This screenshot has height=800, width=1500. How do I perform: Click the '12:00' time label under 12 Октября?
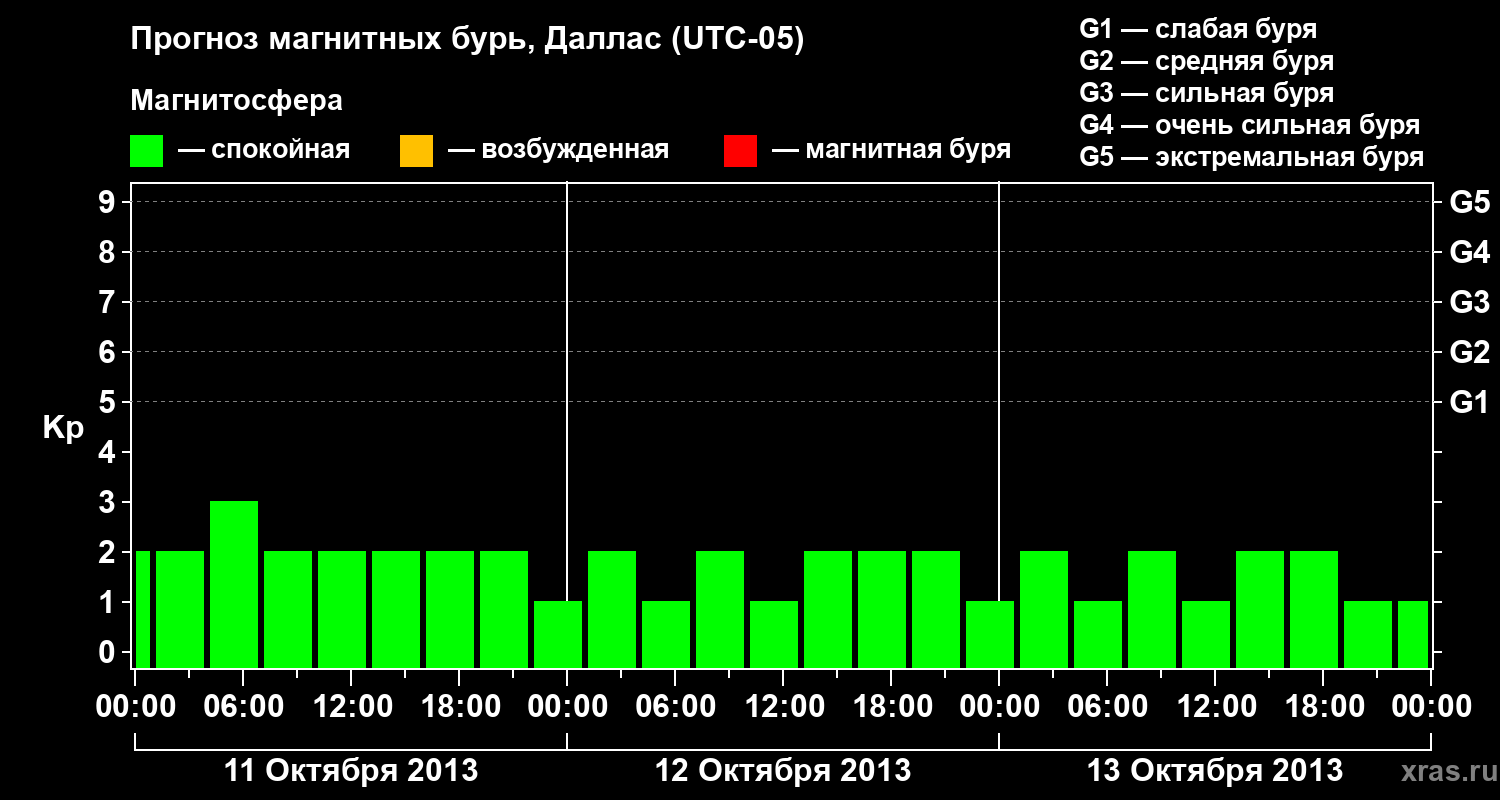click(784, 707)
